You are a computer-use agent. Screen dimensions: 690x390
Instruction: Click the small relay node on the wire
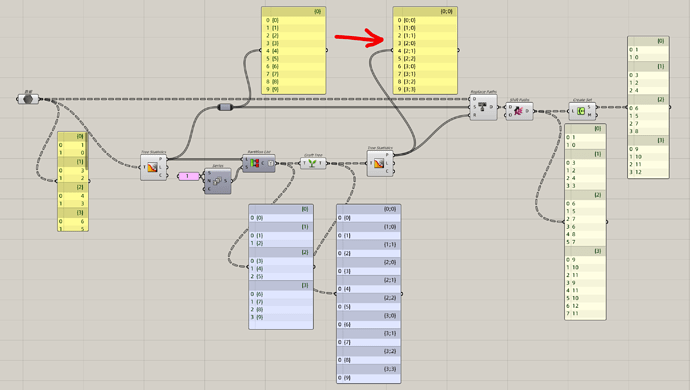click(225, 107)
